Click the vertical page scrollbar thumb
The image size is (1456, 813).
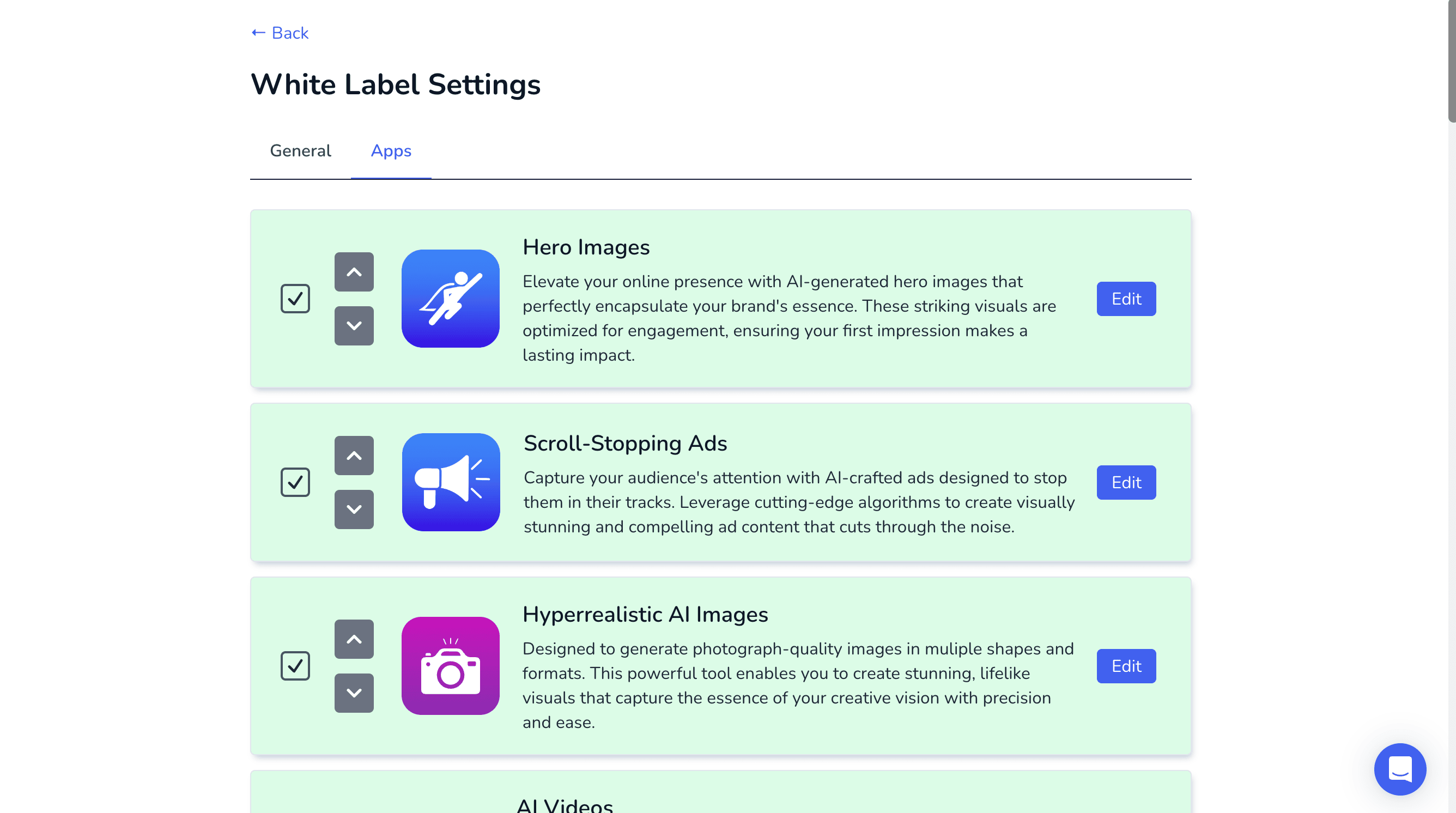point(1451,59)
